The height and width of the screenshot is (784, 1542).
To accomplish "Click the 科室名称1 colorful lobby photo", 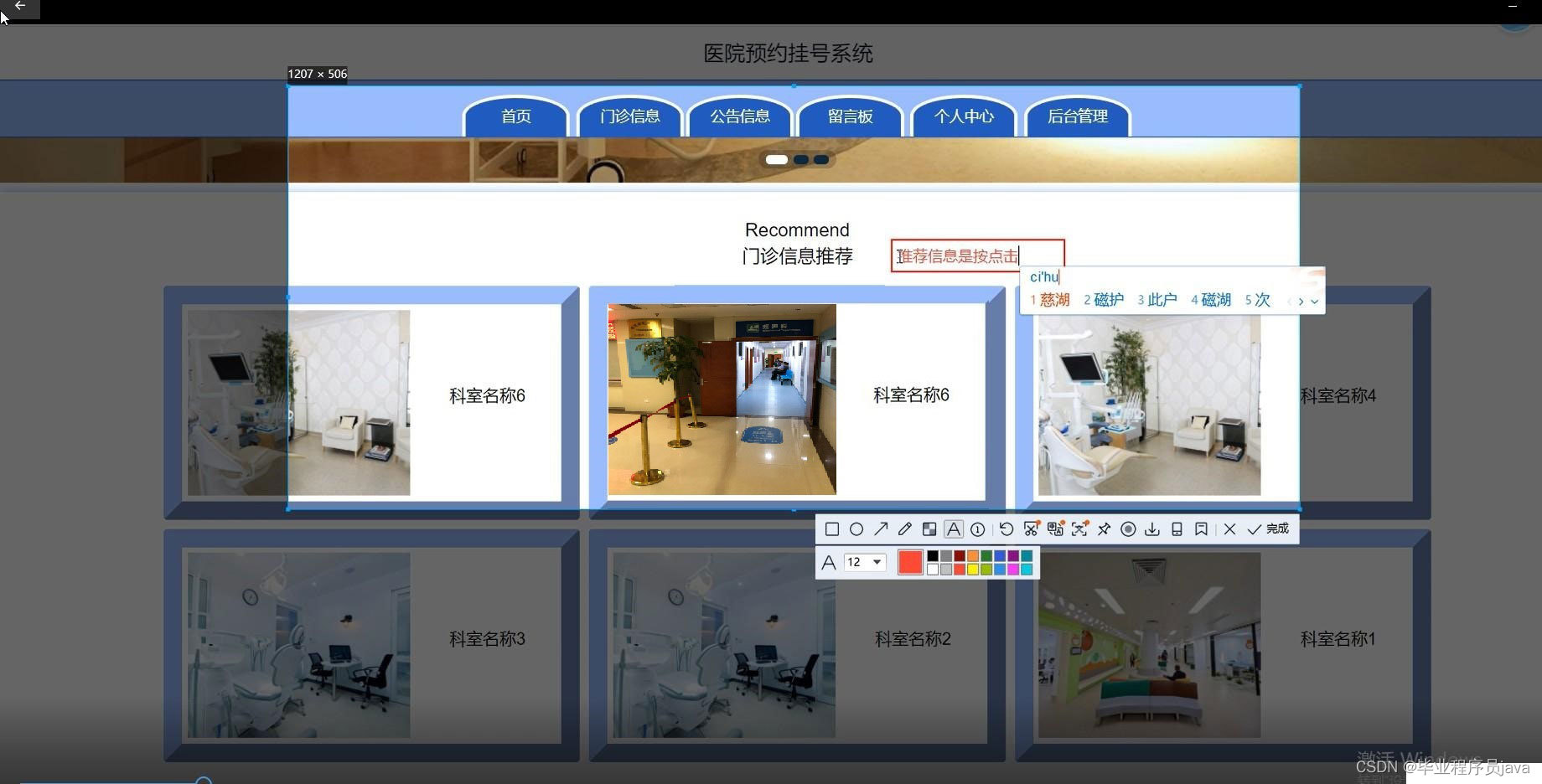I will point(1149,644).
